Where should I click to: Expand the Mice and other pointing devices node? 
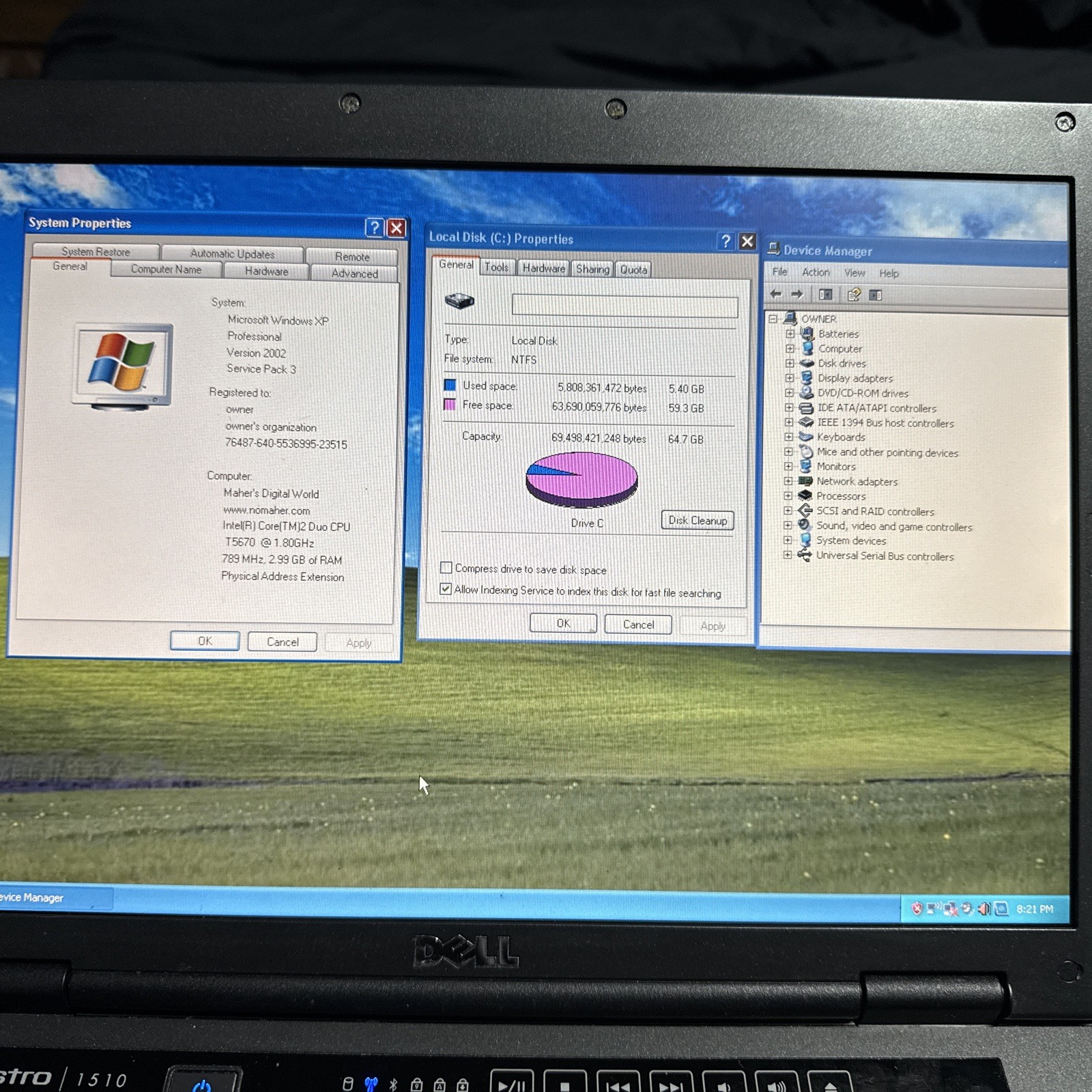pos(788,452)
